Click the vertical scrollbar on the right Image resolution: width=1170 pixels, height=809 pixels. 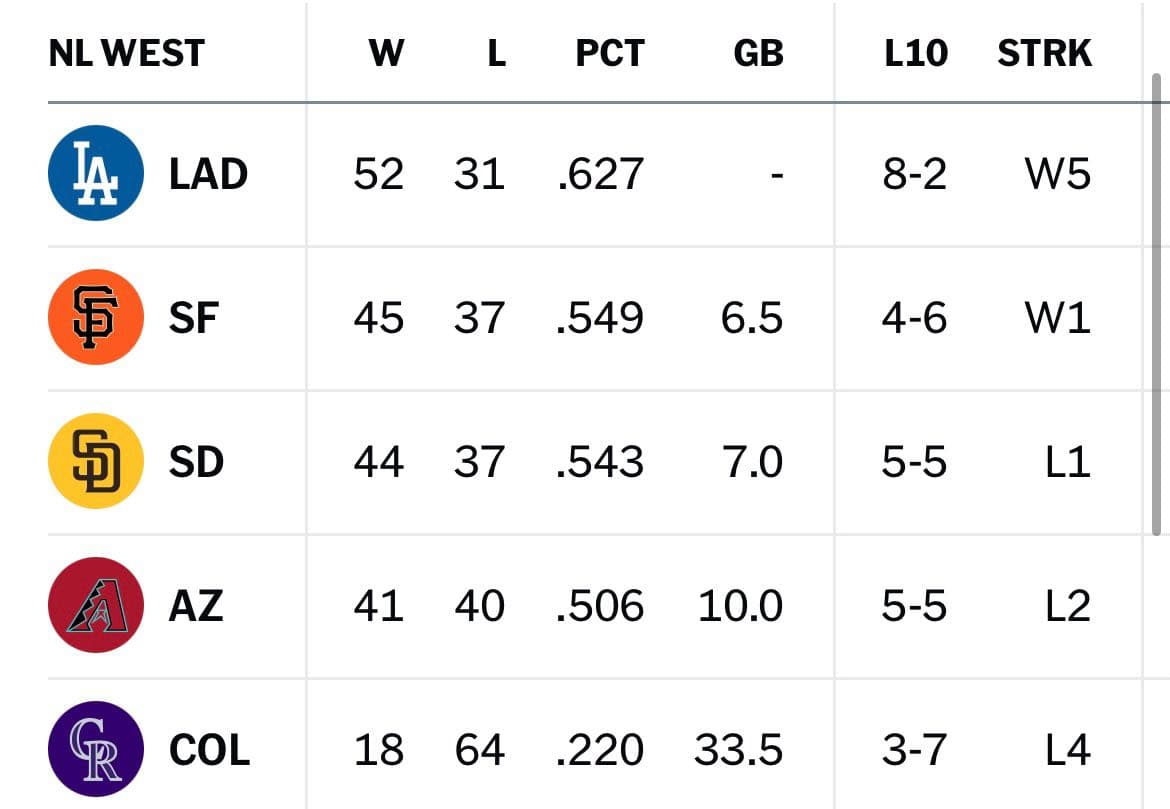coord(1157,304)
